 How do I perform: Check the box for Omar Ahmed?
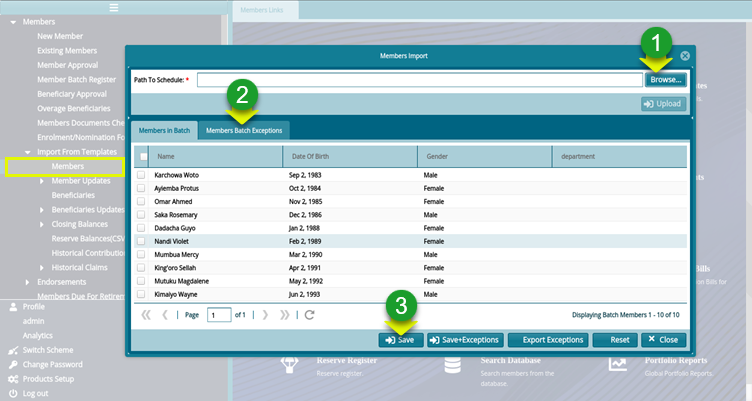point(141,201)
